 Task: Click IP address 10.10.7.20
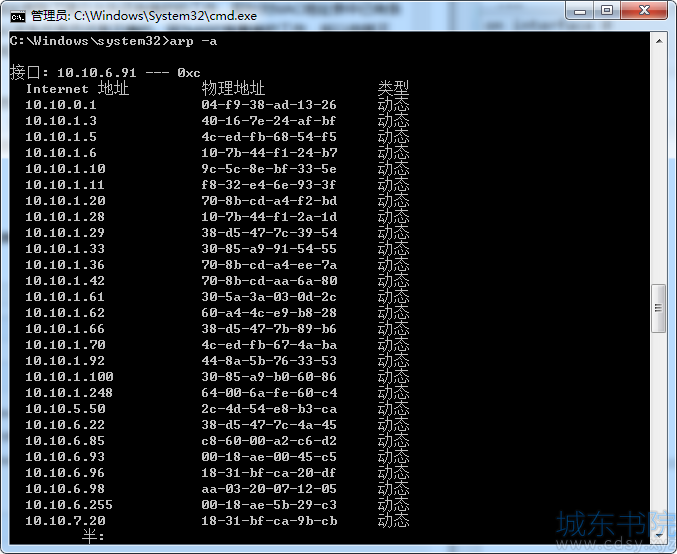tap(65, 520)
